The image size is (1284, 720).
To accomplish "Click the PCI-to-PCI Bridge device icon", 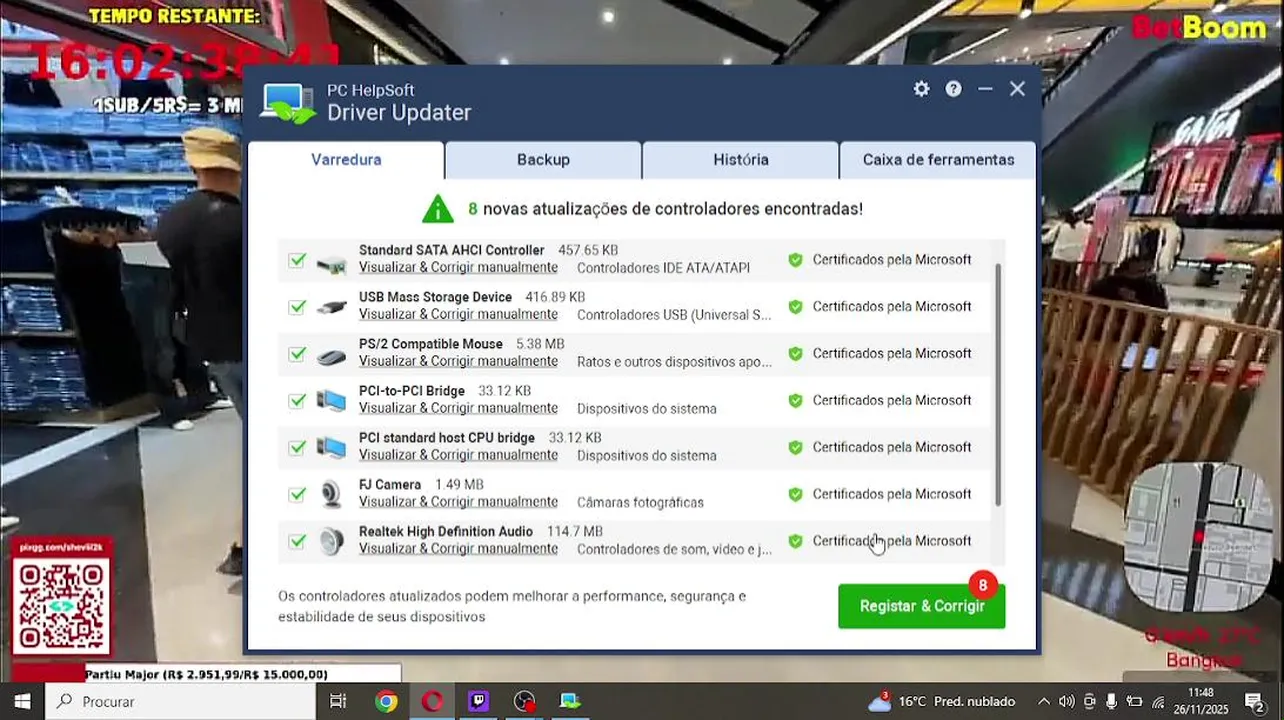I will click(x=331, y=401).
